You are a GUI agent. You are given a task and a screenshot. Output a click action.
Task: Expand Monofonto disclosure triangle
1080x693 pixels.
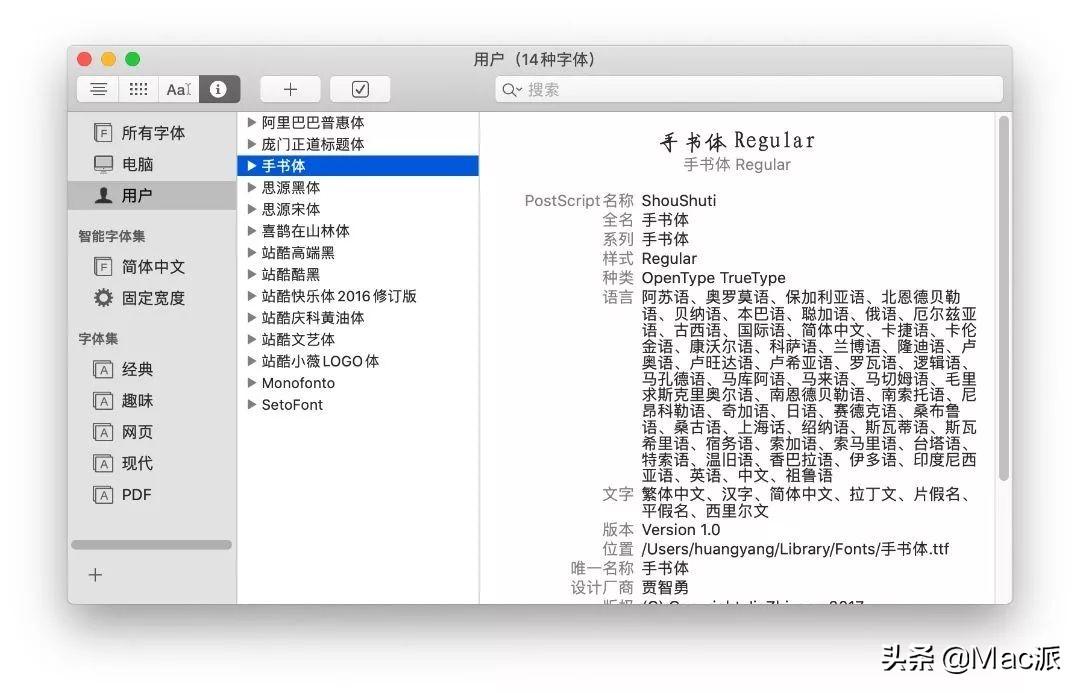pos(251,383)
